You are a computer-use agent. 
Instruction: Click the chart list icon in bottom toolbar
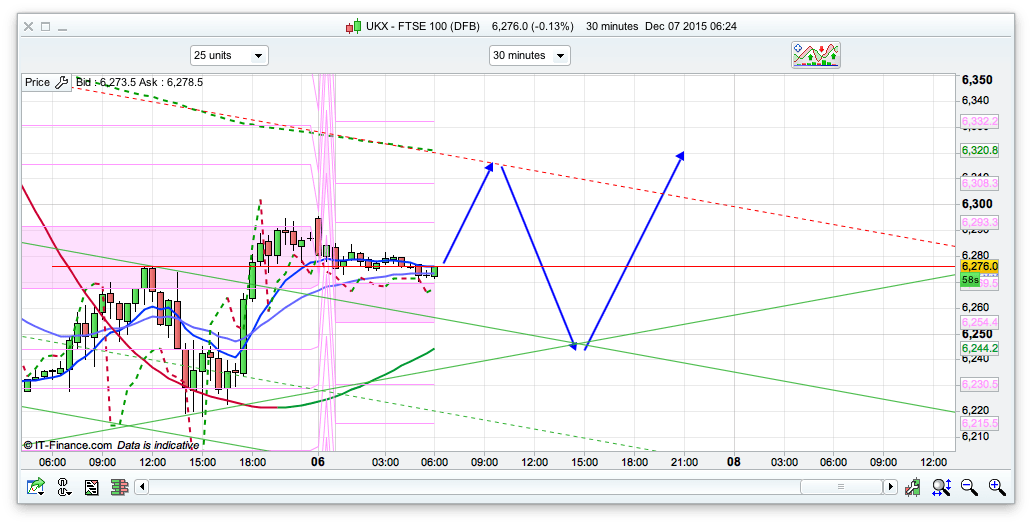(x=91, y=487)
